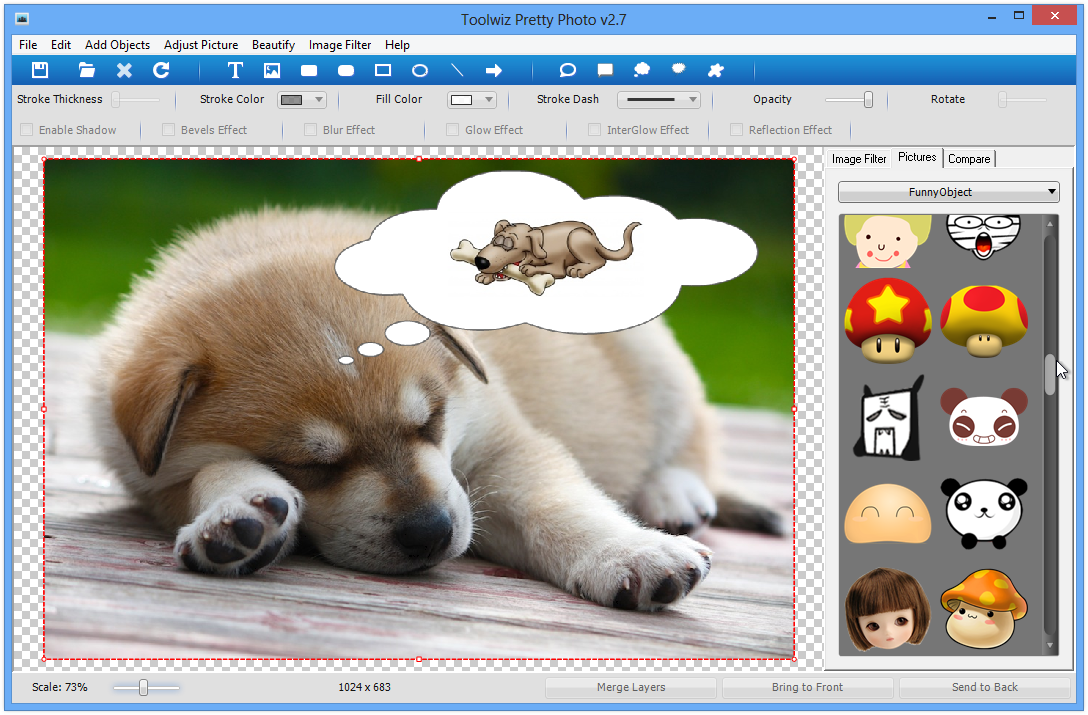Click the stickers list scroll-down arrow
1088x715 pixels.
click(1050, 646)
